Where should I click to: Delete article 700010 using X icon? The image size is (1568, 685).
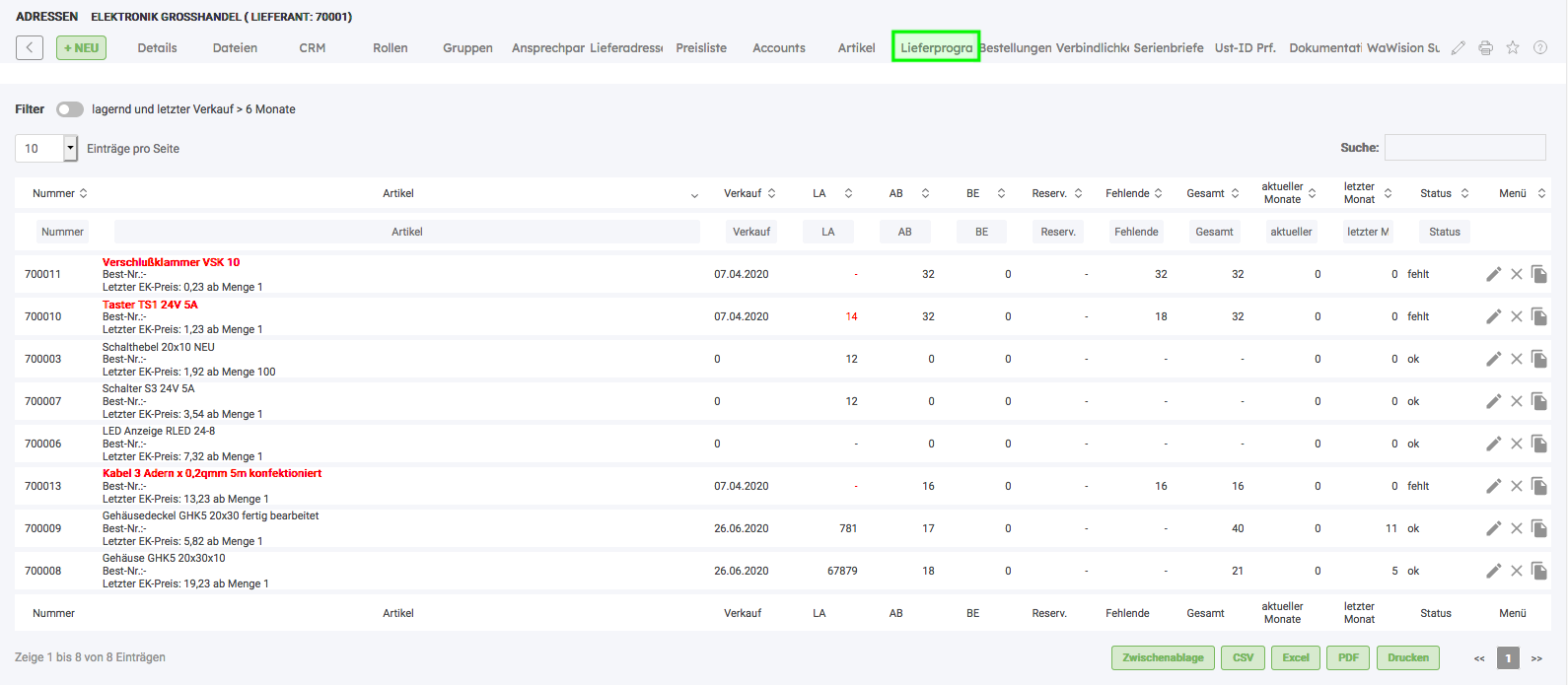1517,316
